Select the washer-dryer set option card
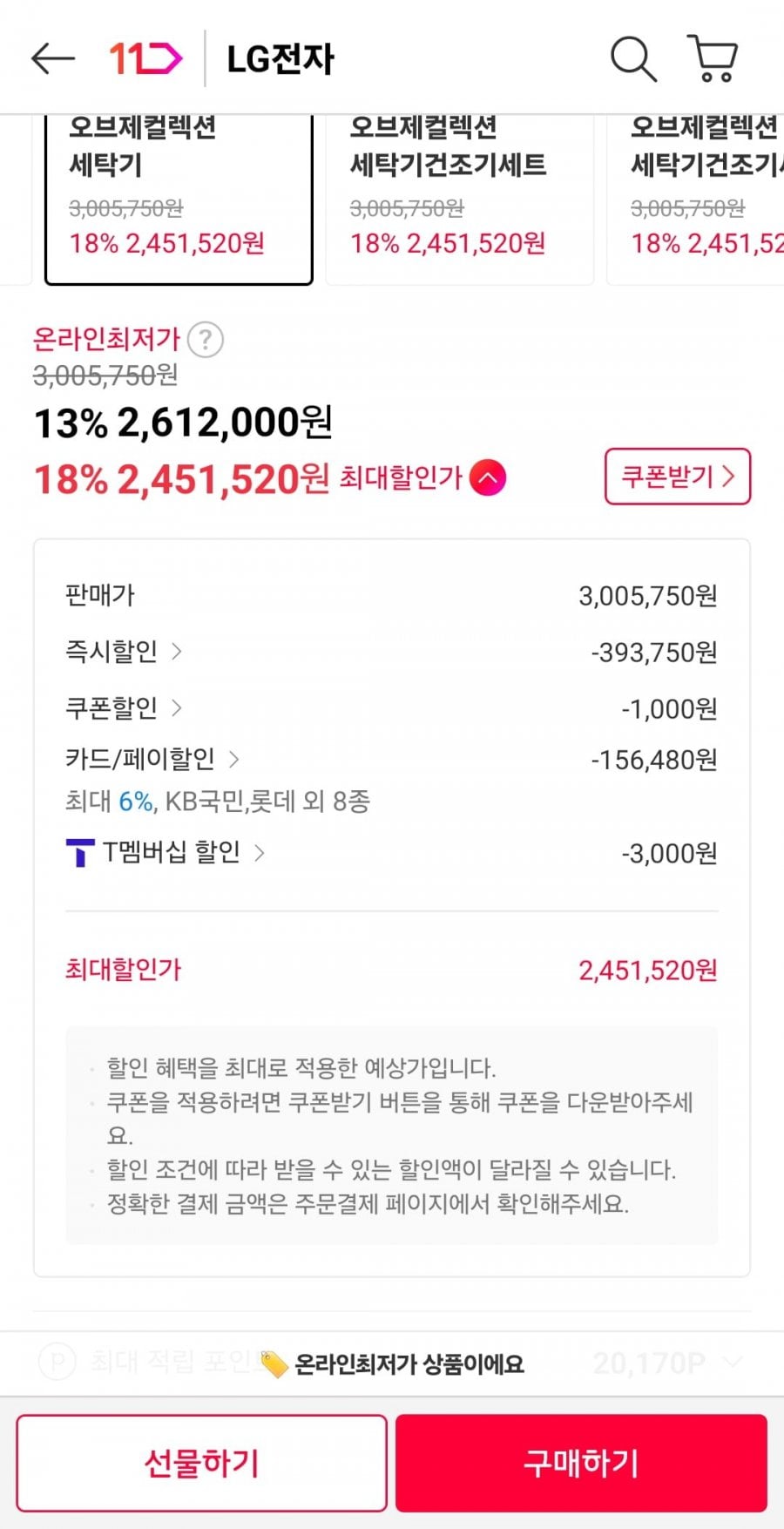This screenshot has width=784, height=1529. click(x=459, y=200)
